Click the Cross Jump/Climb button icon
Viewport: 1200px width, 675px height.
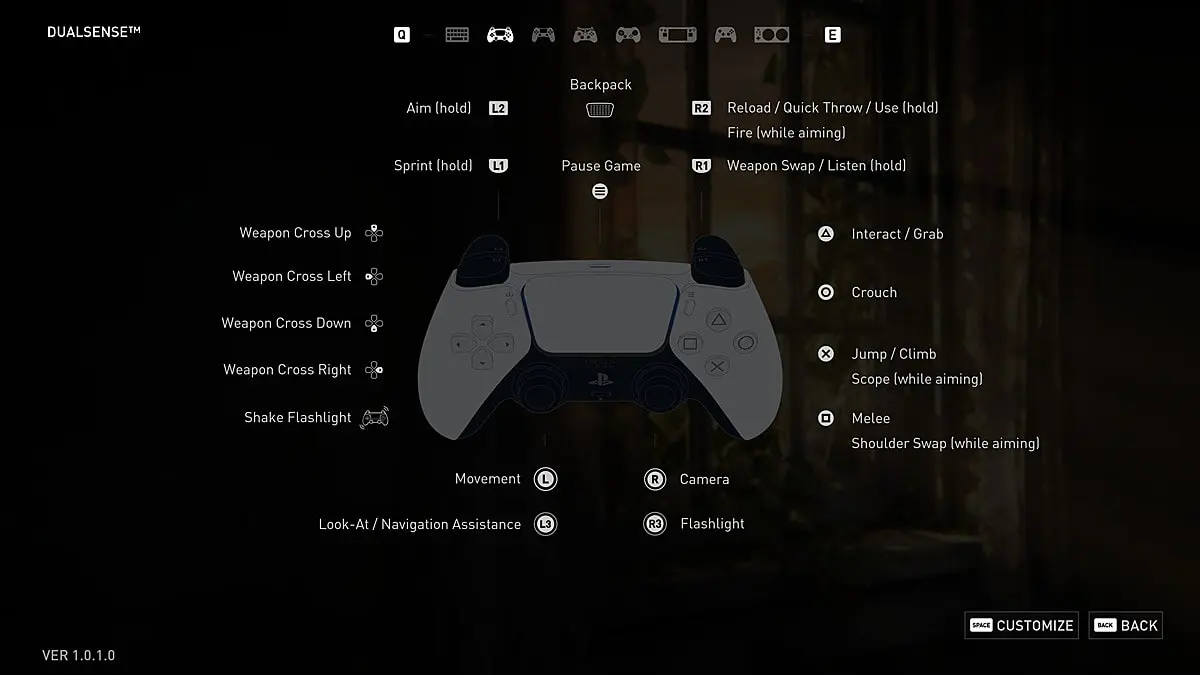826,354
